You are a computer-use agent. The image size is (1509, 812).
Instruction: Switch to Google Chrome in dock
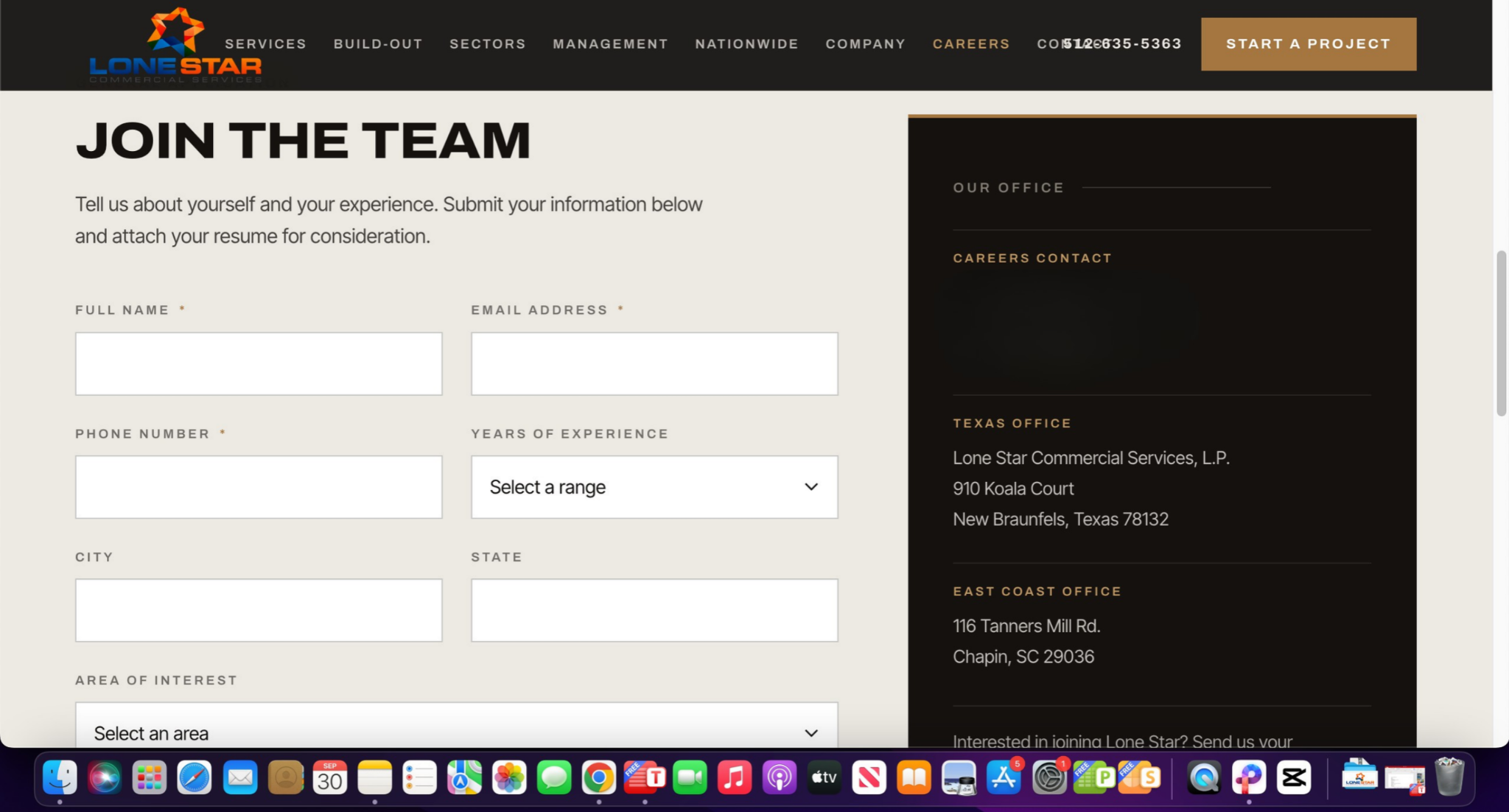click(599, 777)
